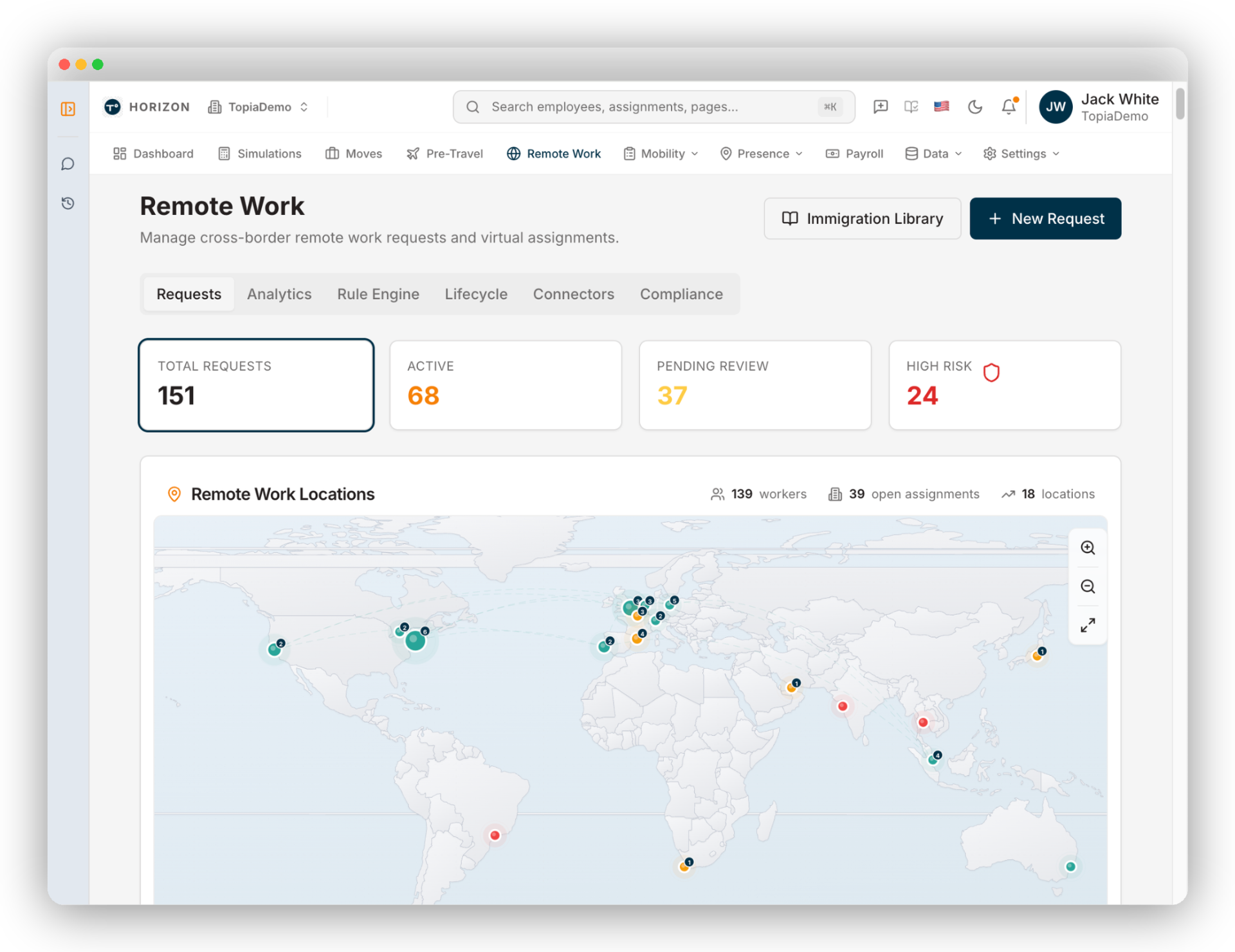The width and height of the screenshot is (1235, 952).
Task: Click the teal map marker in Australia
Action: [1070, 866]
